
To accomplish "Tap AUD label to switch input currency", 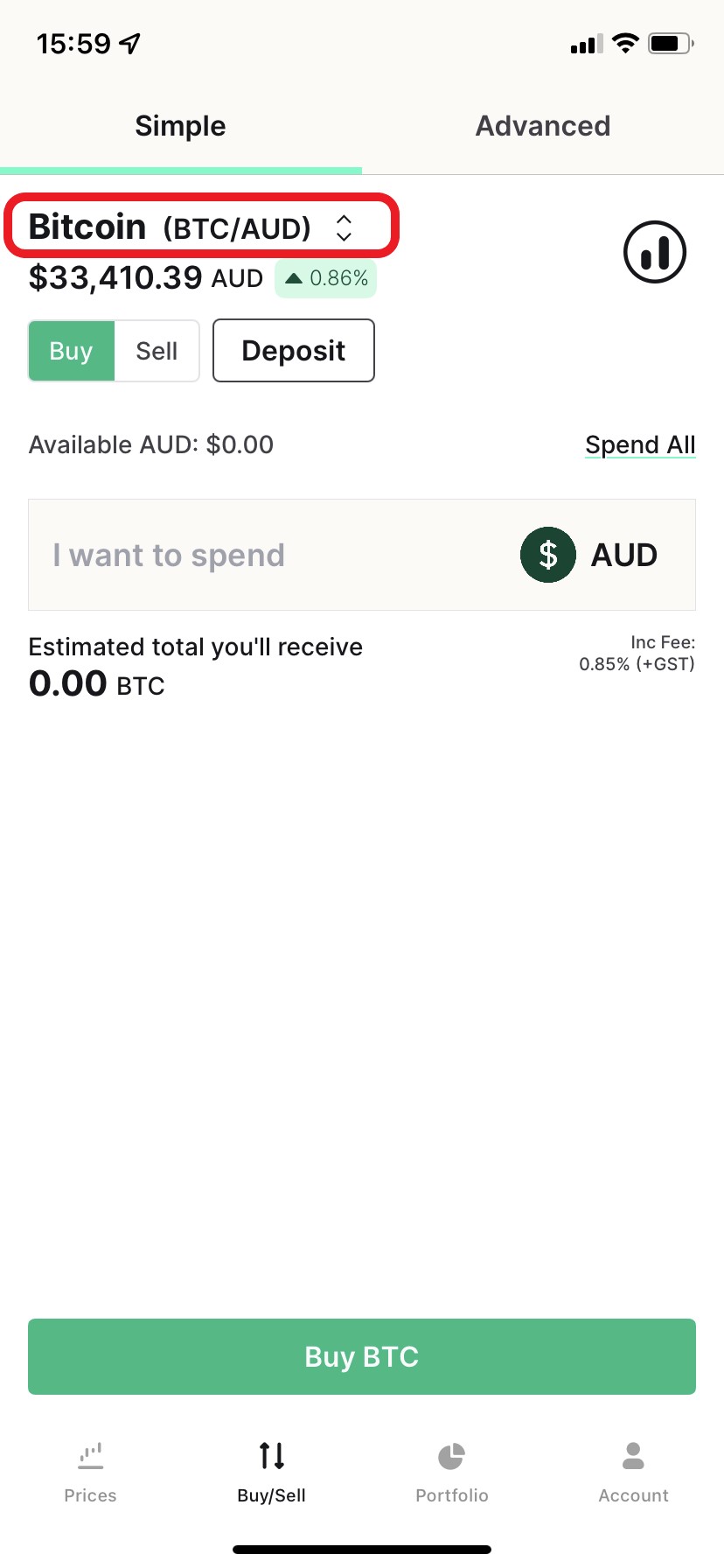I will tap(624, 555).
